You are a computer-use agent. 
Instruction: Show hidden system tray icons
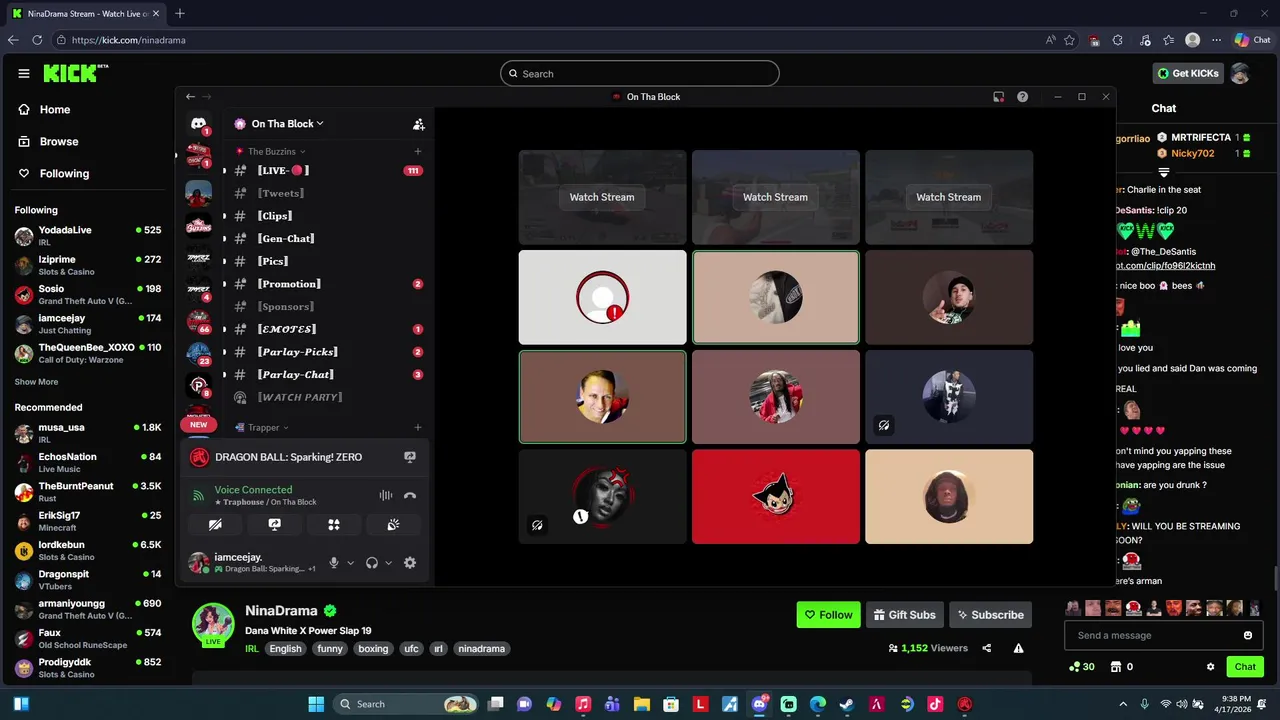(x=1122, y=704)
